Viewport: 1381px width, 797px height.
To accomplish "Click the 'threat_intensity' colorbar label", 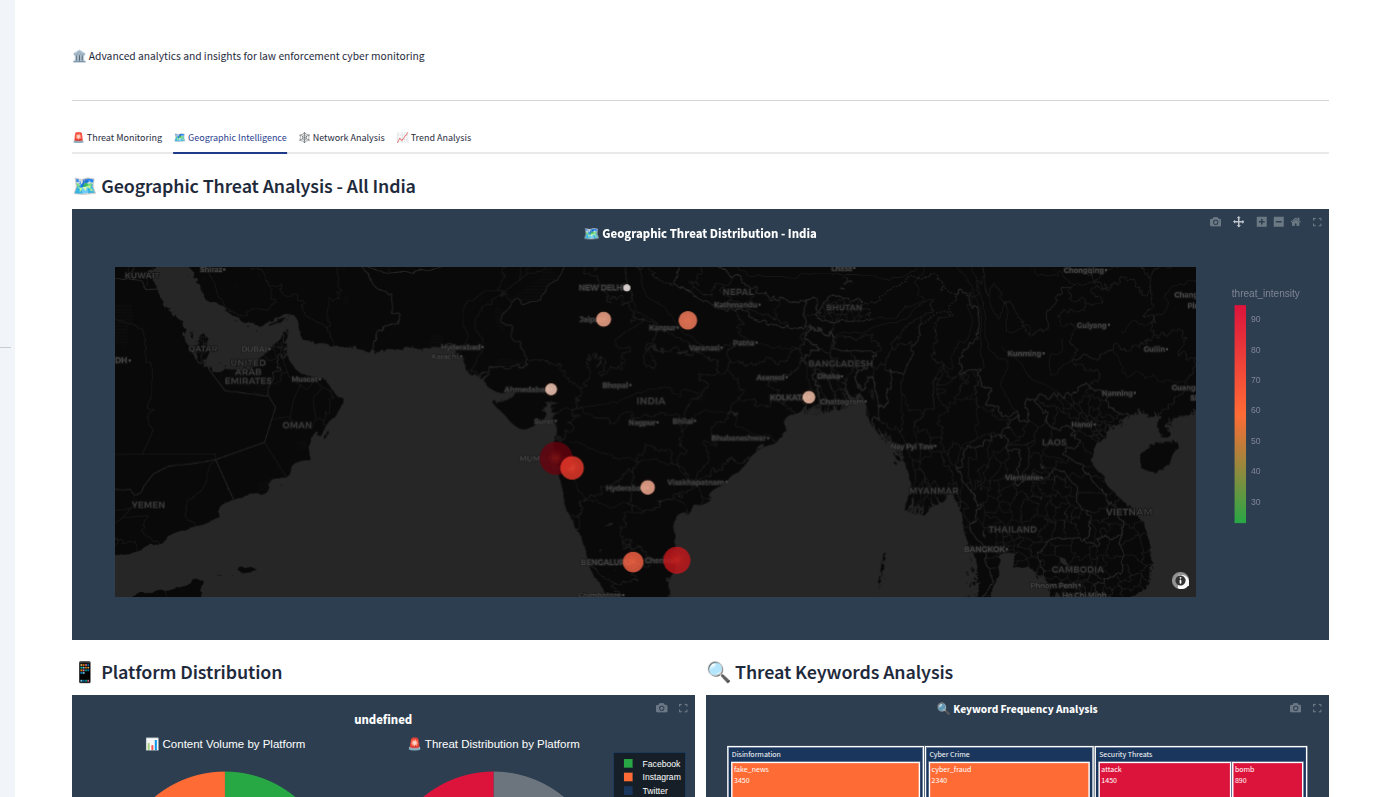I will click(x=1265, y=294).
